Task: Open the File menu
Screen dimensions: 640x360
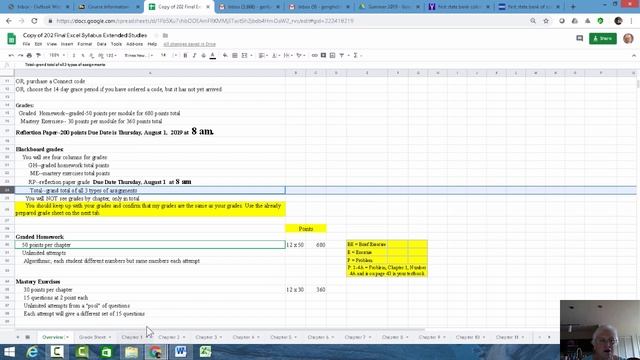Action: click(27, 44)
